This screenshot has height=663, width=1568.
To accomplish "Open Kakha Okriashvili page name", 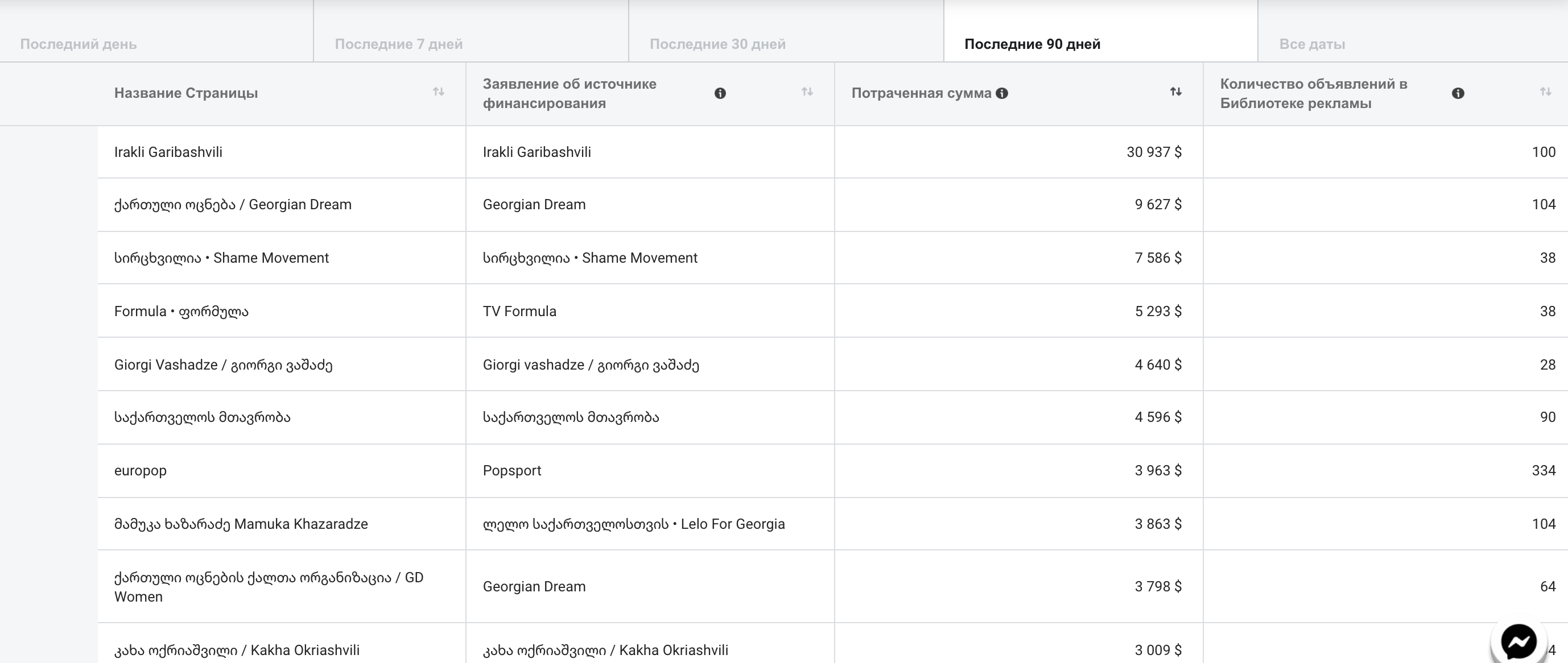I will pos(236,650).
